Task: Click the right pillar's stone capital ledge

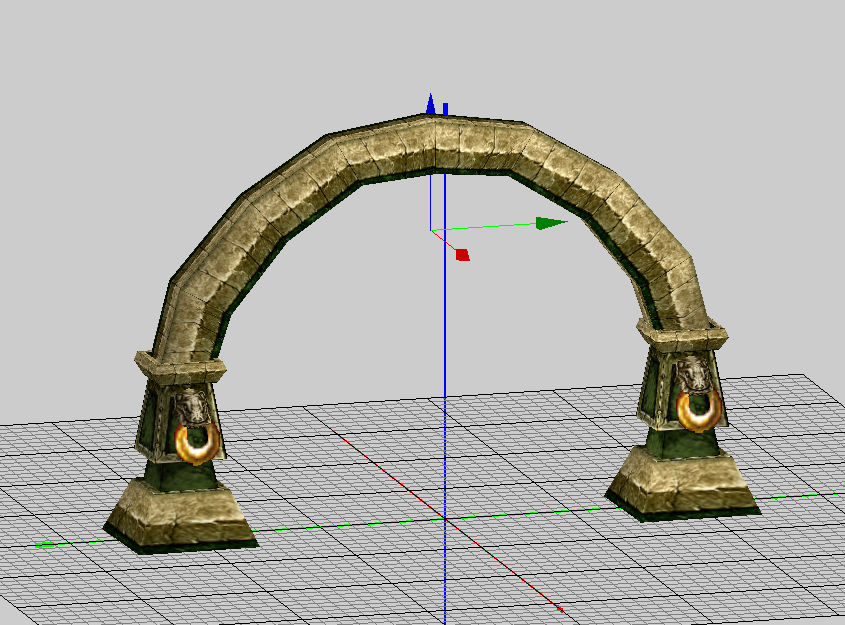Action: [x=682, y=334]
